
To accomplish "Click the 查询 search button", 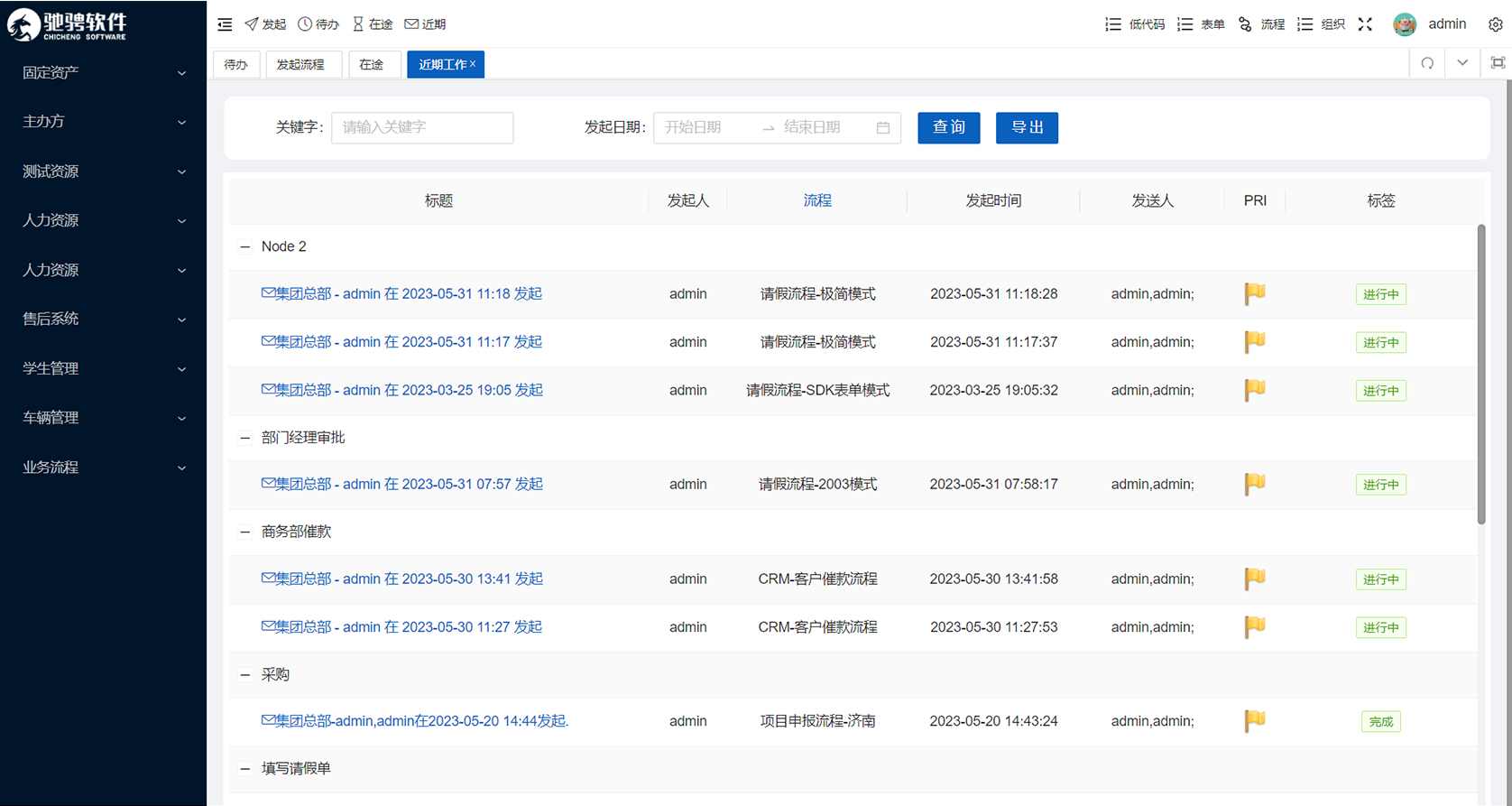I will point(949,127).
